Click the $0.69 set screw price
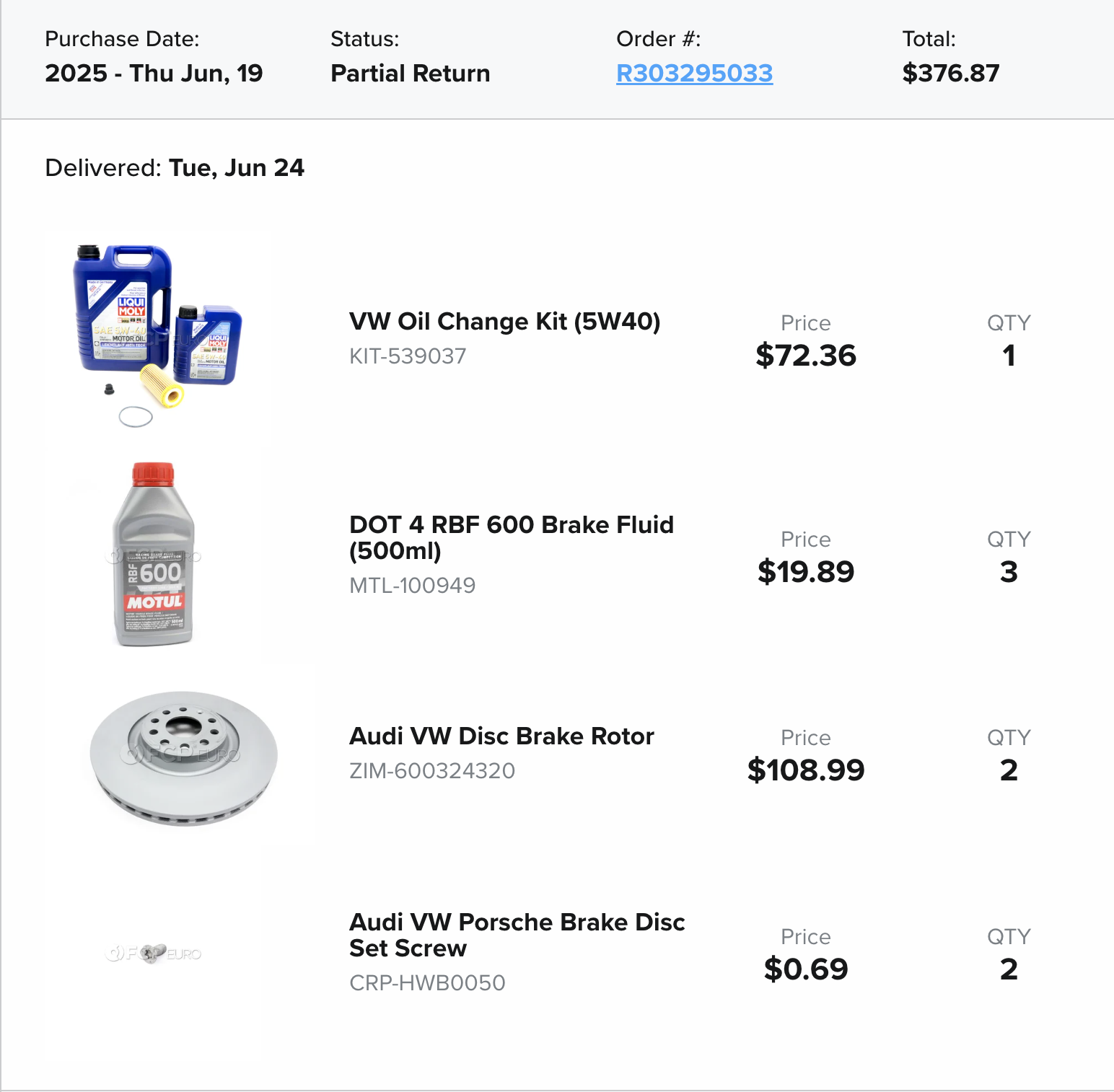 point(805,969)
